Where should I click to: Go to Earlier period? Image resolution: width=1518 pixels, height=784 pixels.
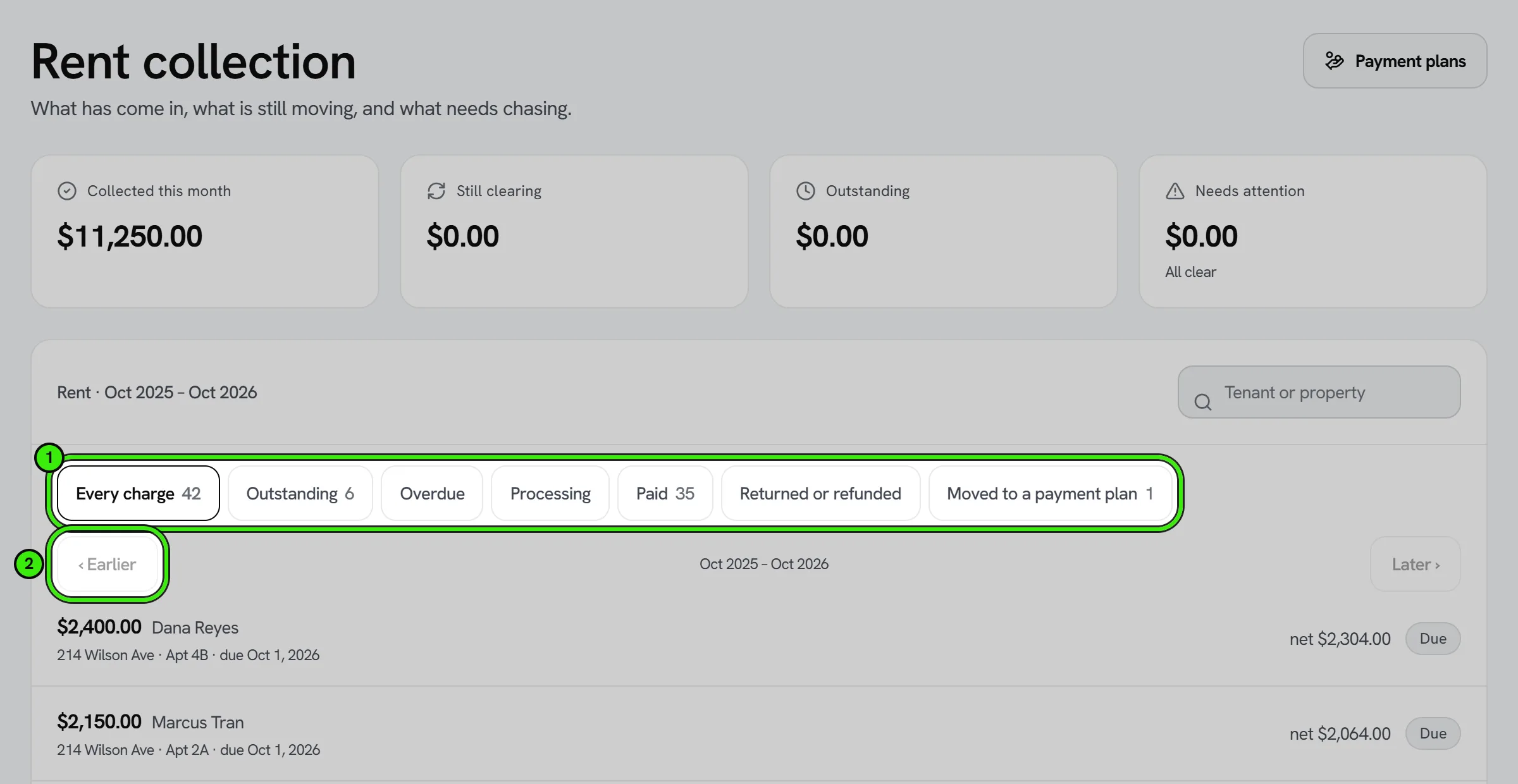108,564
